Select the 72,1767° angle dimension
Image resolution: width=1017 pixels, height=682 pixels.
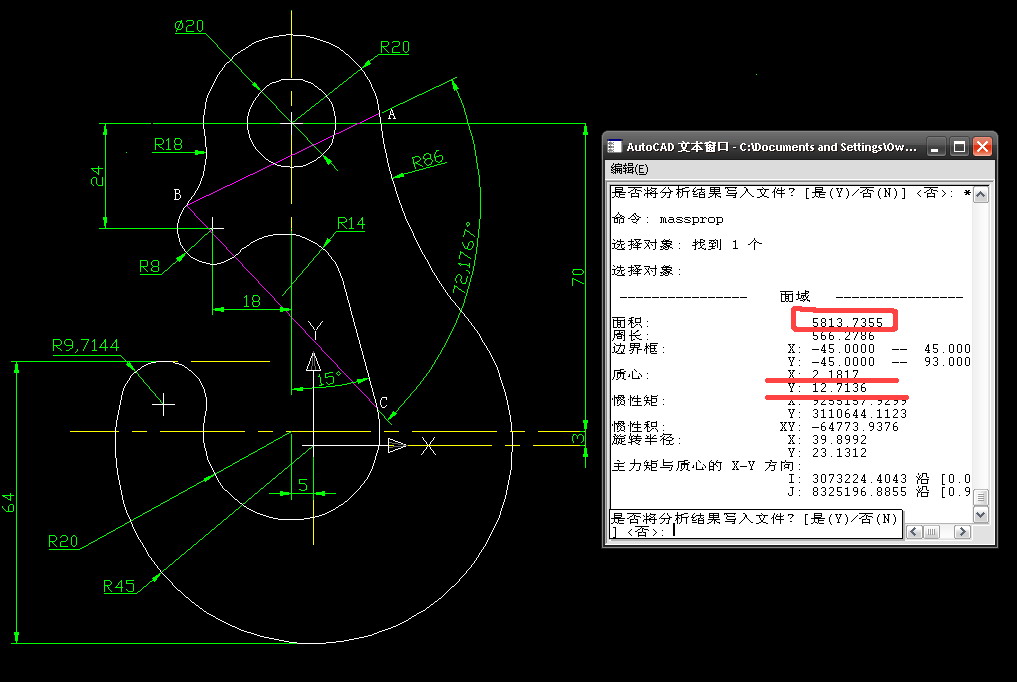tap(466, 257)
